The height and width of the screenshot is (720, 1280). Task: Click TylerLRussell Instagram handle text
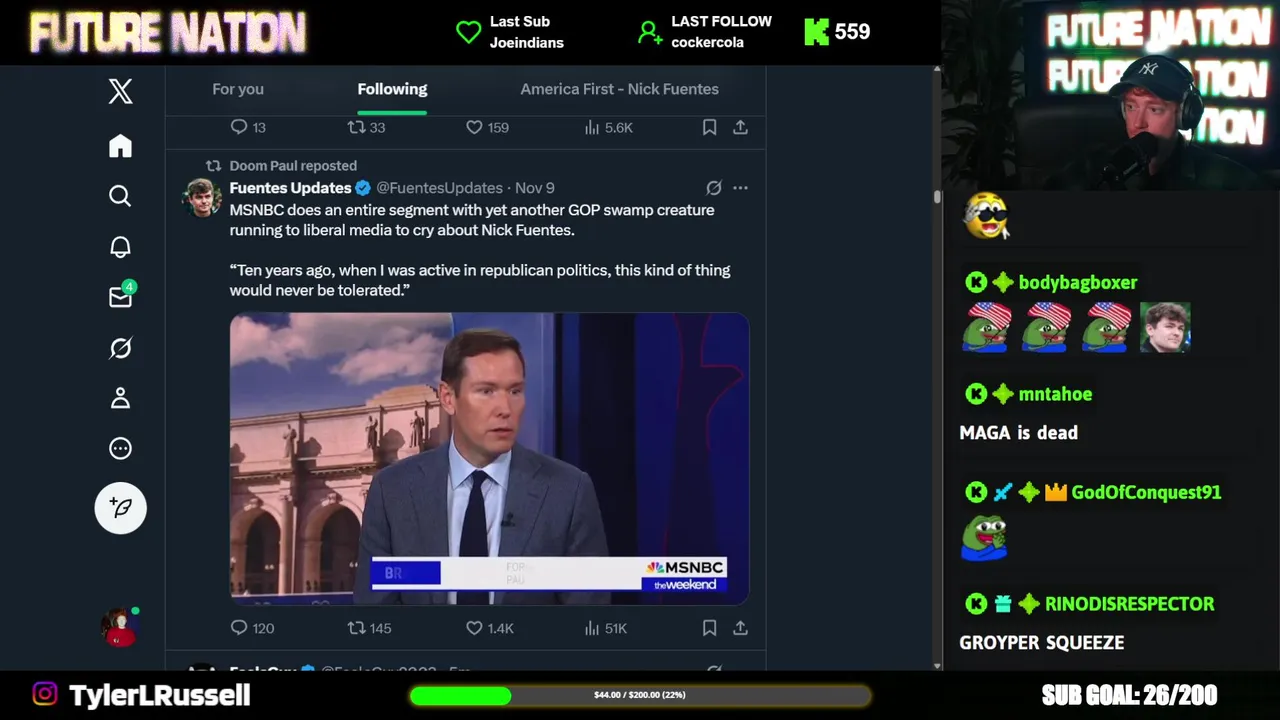tap(159, 695)
